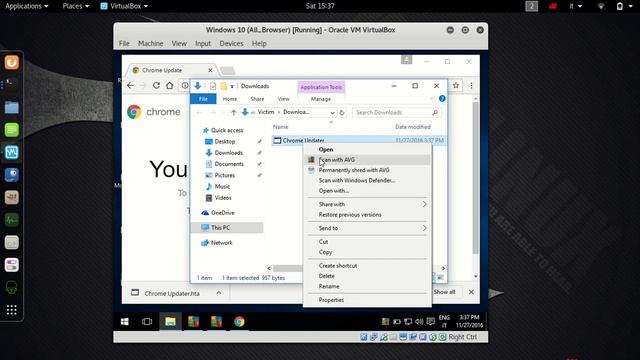Open Music in navigation pane
Viewport: 640px width, 360px height.
tap(222, 186)
